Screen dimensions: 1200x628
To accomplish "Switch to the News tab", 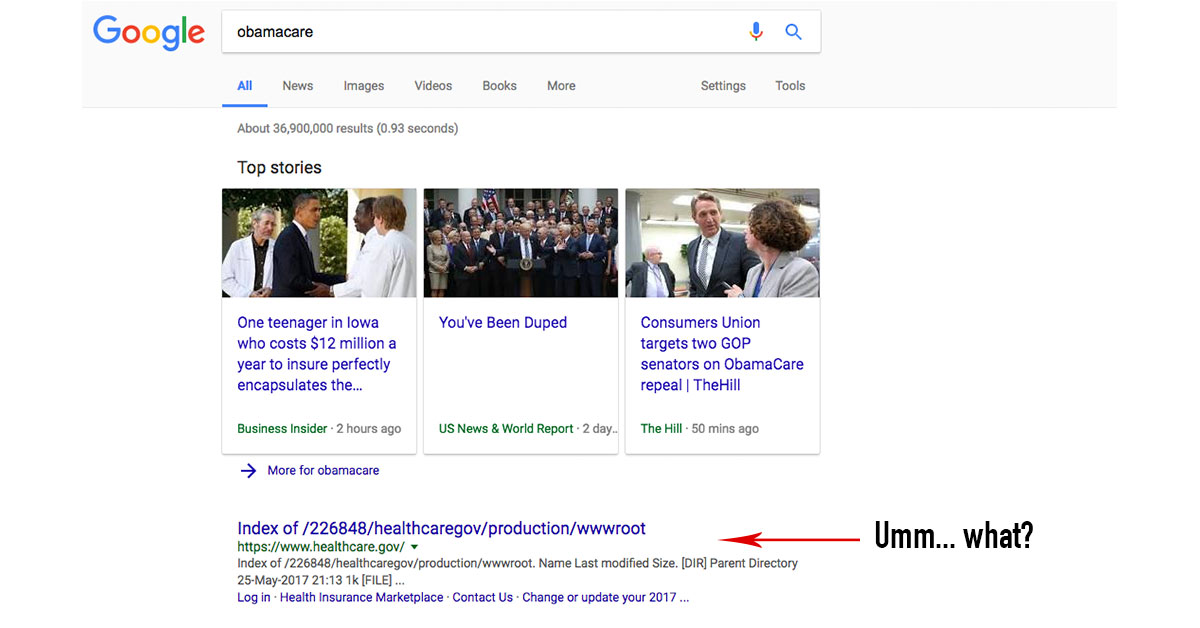I will (x=298, y=86).
